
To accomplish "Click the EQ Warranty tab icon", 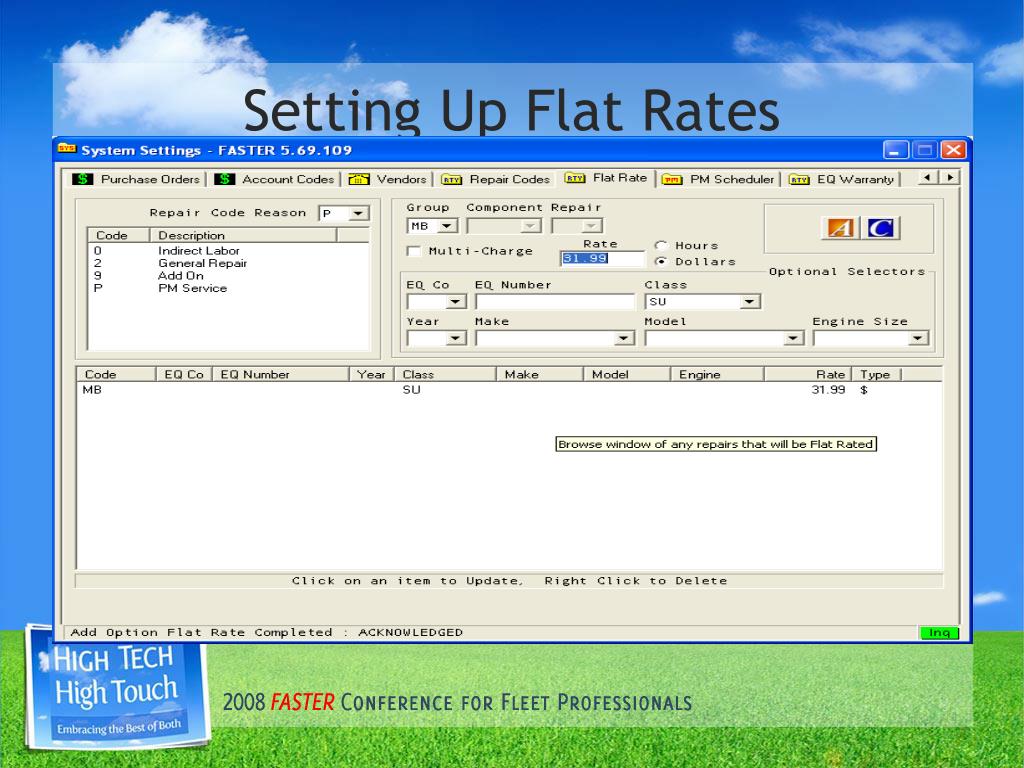I will pyautogui.click(x=799, y=180).
